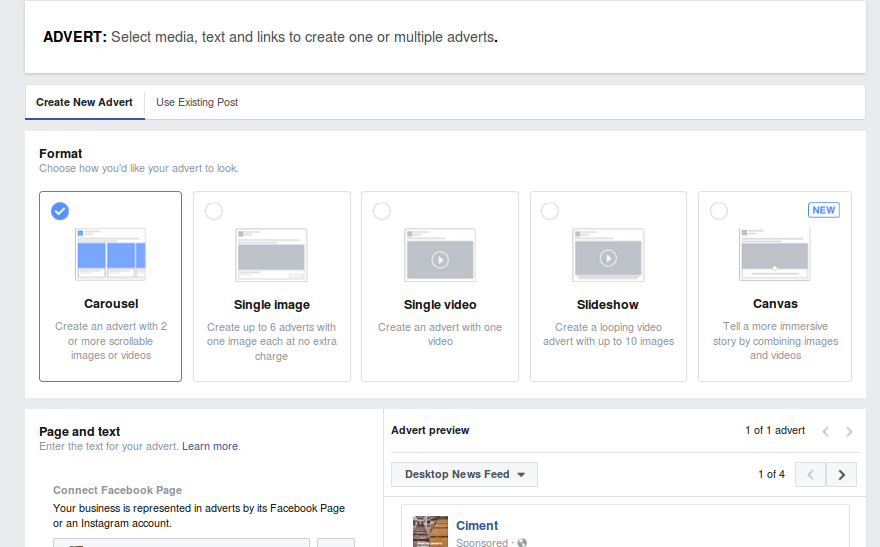Screen dimensions: 880x547
Task: Click next advert arrow beside 1 of 1 advert
Action: click(x=849, y=431)
